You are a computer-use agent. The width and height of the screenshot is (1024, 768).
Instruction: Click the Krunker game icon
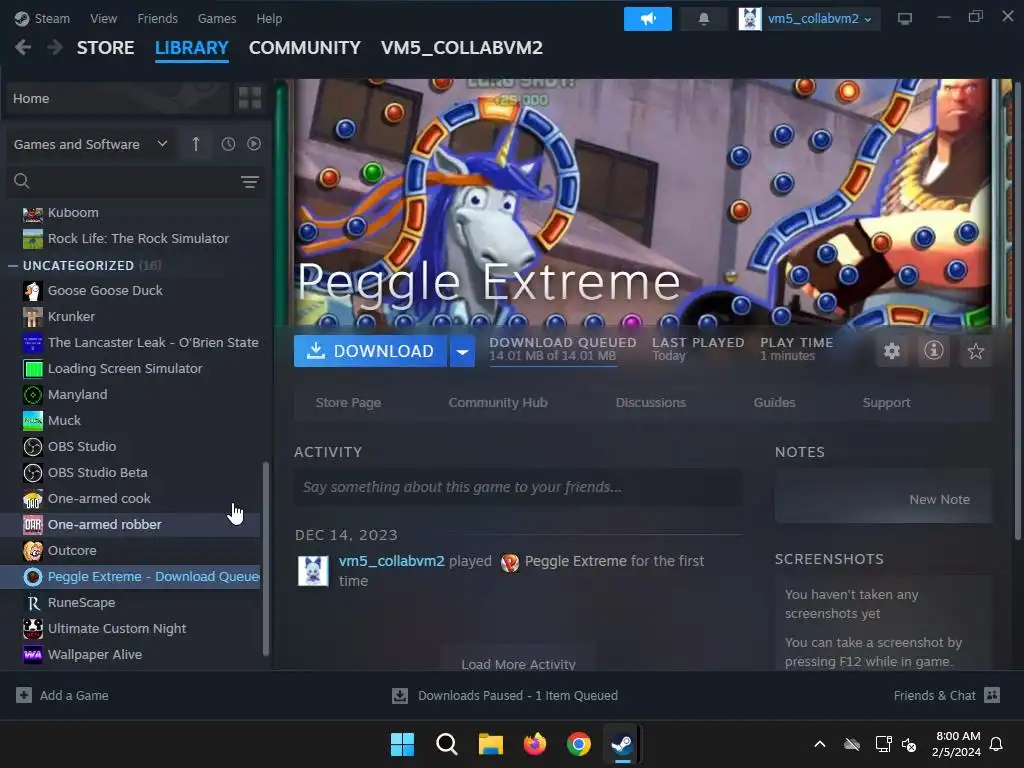(33, 317)
